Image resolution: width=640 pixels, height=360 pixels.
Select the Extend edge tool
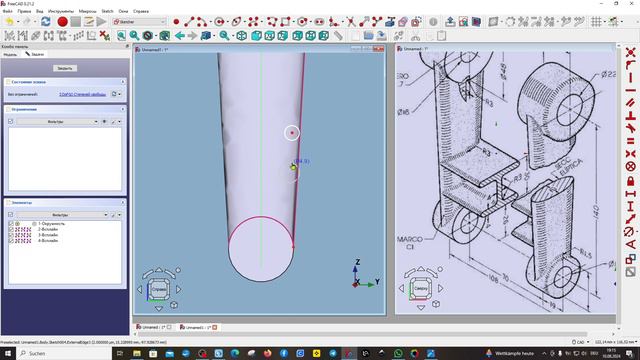click(x=364, y=22)
